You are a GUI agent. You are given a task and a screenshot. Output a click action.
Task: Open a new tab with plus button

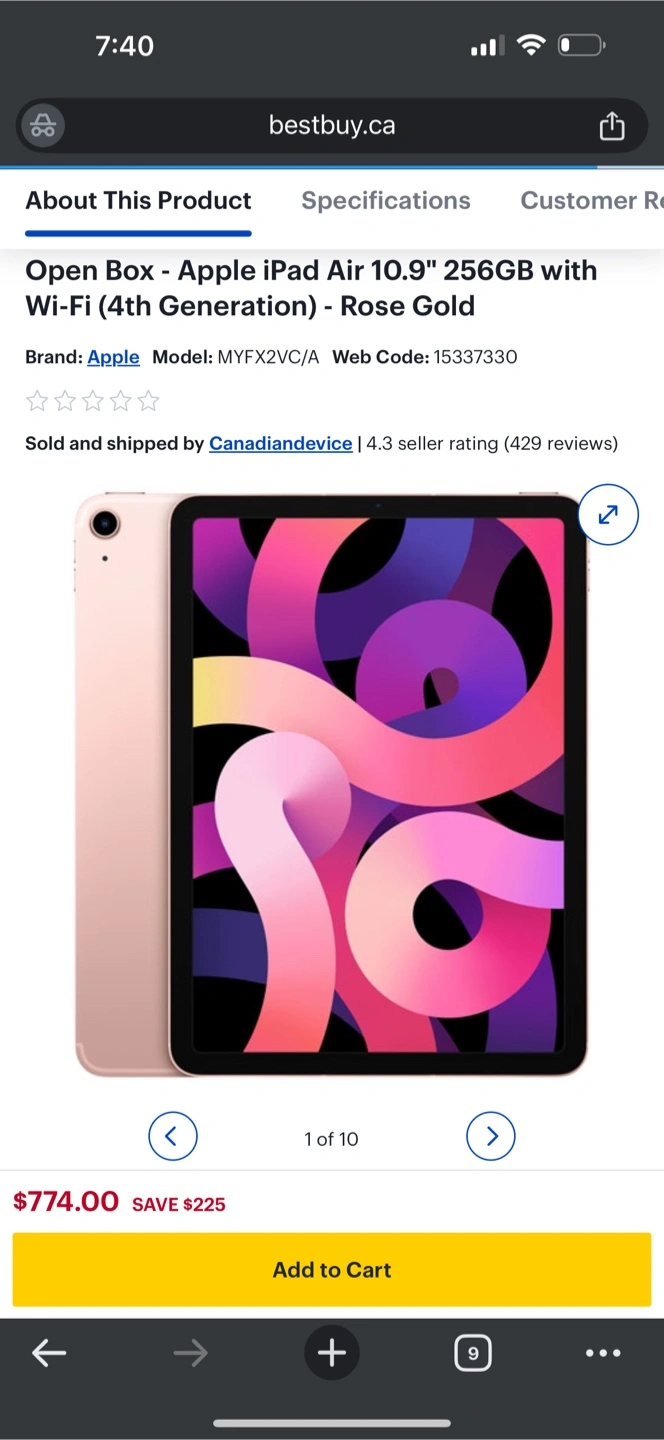332,1354
